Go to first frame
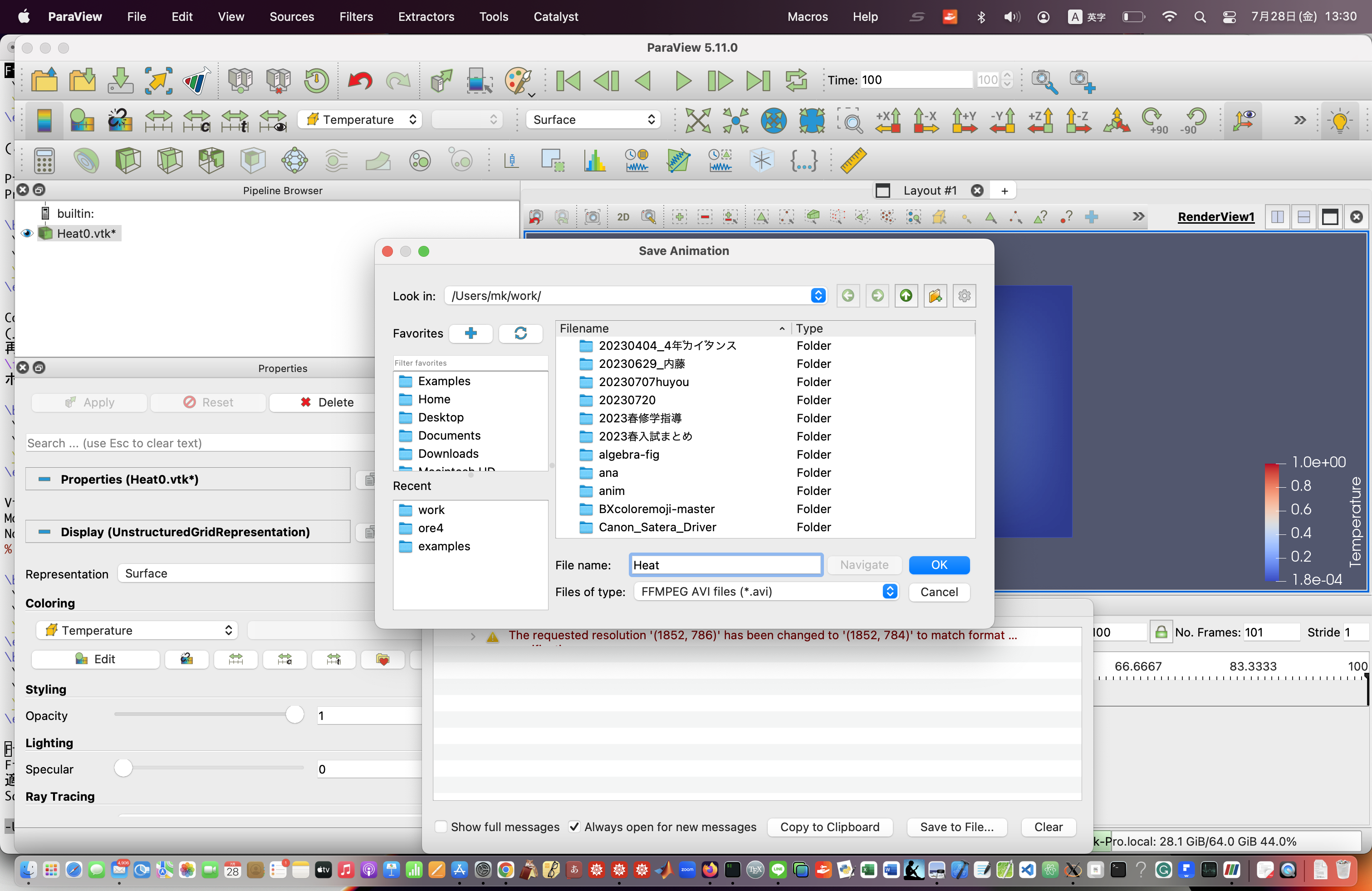Screen dimensions: 1372x891 [568, 80]
